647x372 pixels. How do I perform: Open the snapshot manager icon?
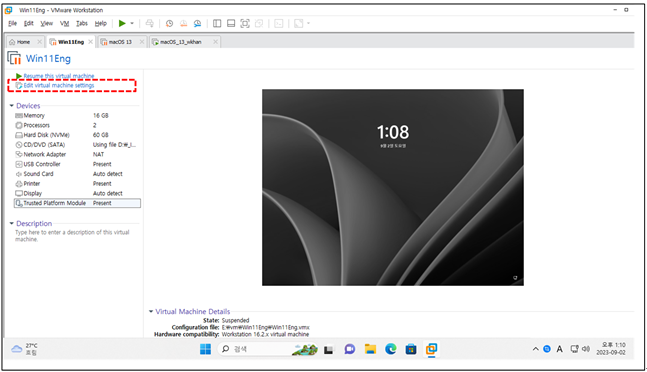[197, 24]
